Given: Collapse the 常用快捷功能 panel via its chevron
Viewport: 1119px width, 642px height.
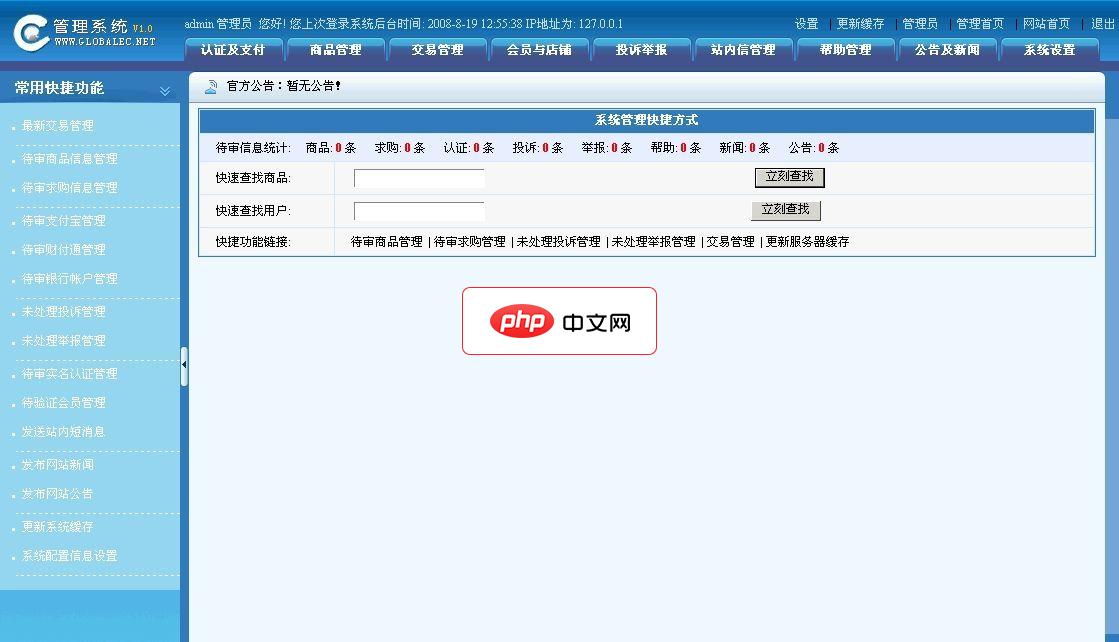Looking at the screenshot, I should click(x=164, y=88).
